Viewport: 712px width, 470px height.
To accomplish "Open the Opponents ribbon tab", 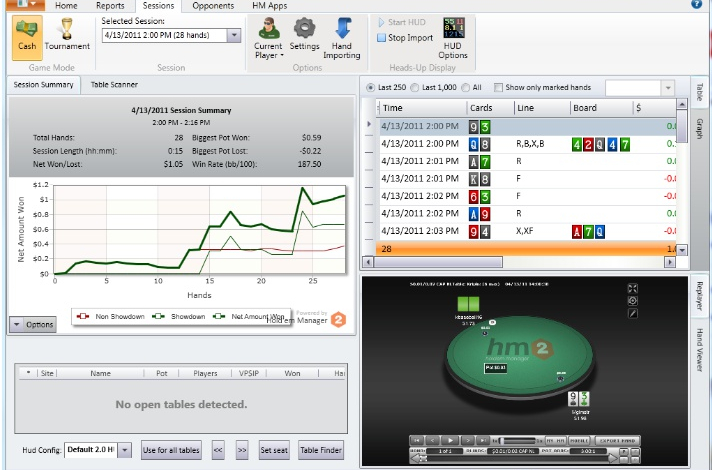I will [x=213, y=5].
